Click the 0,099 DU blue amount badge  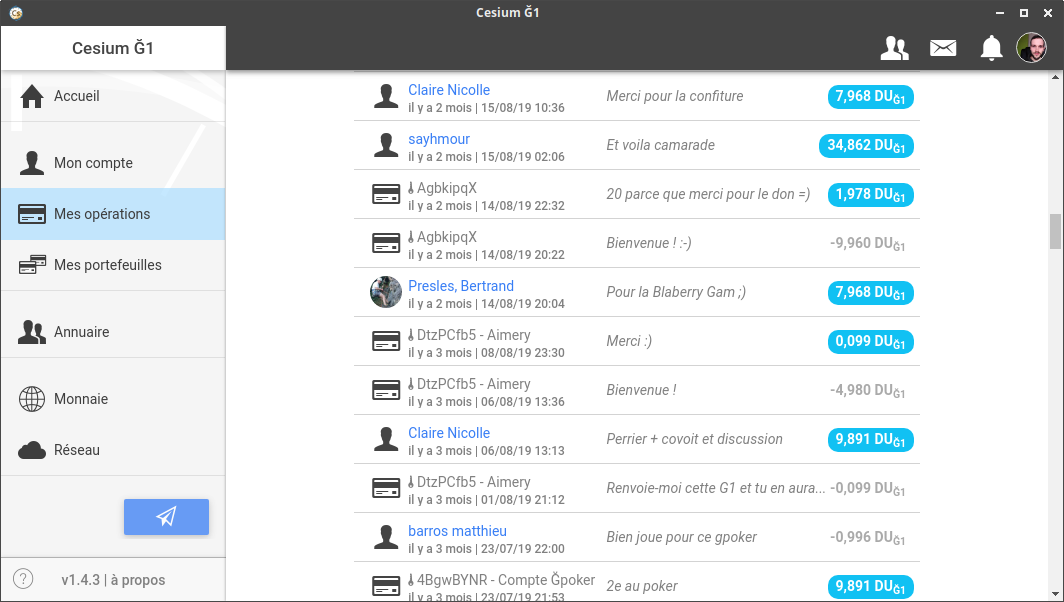[871, 342]
